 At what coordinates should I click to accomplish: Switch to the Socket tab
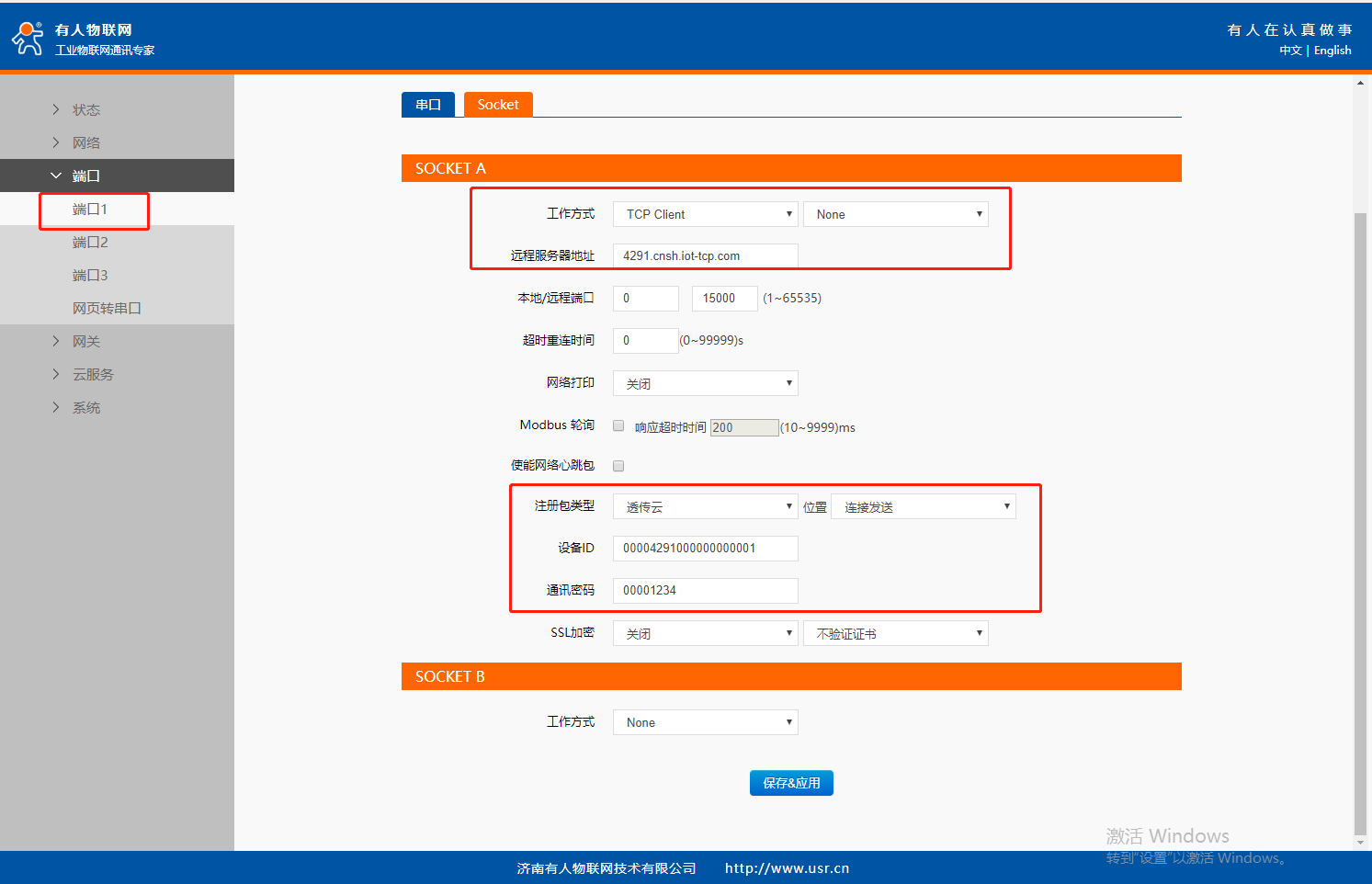coord(498,105)
